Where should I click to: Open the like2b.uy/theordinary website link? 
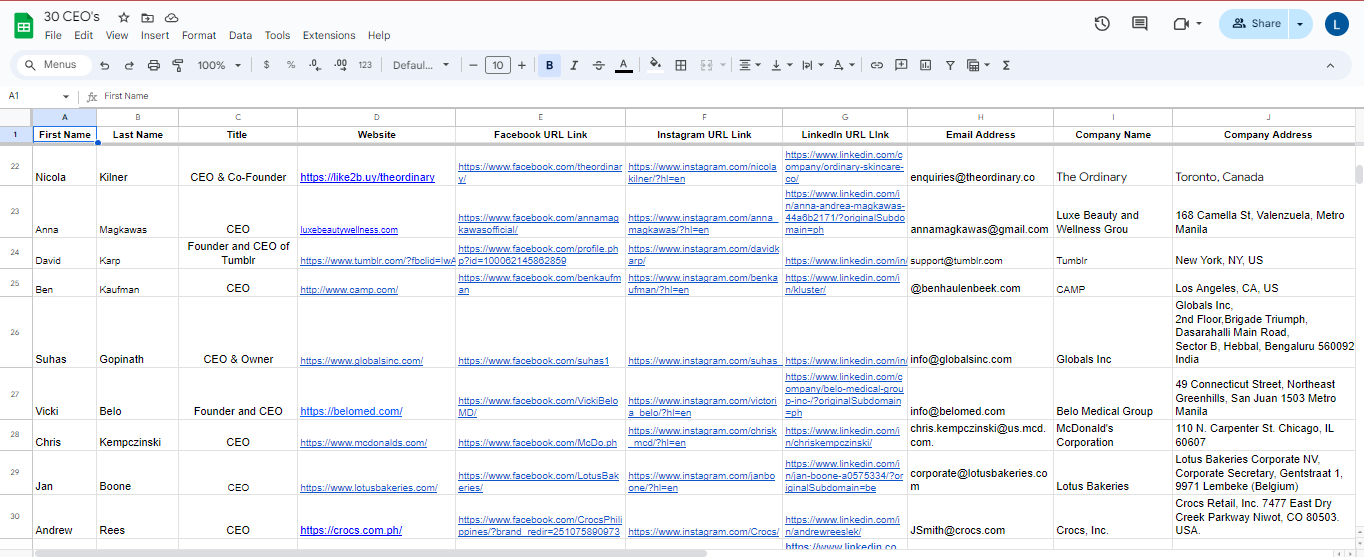(367, 177)
